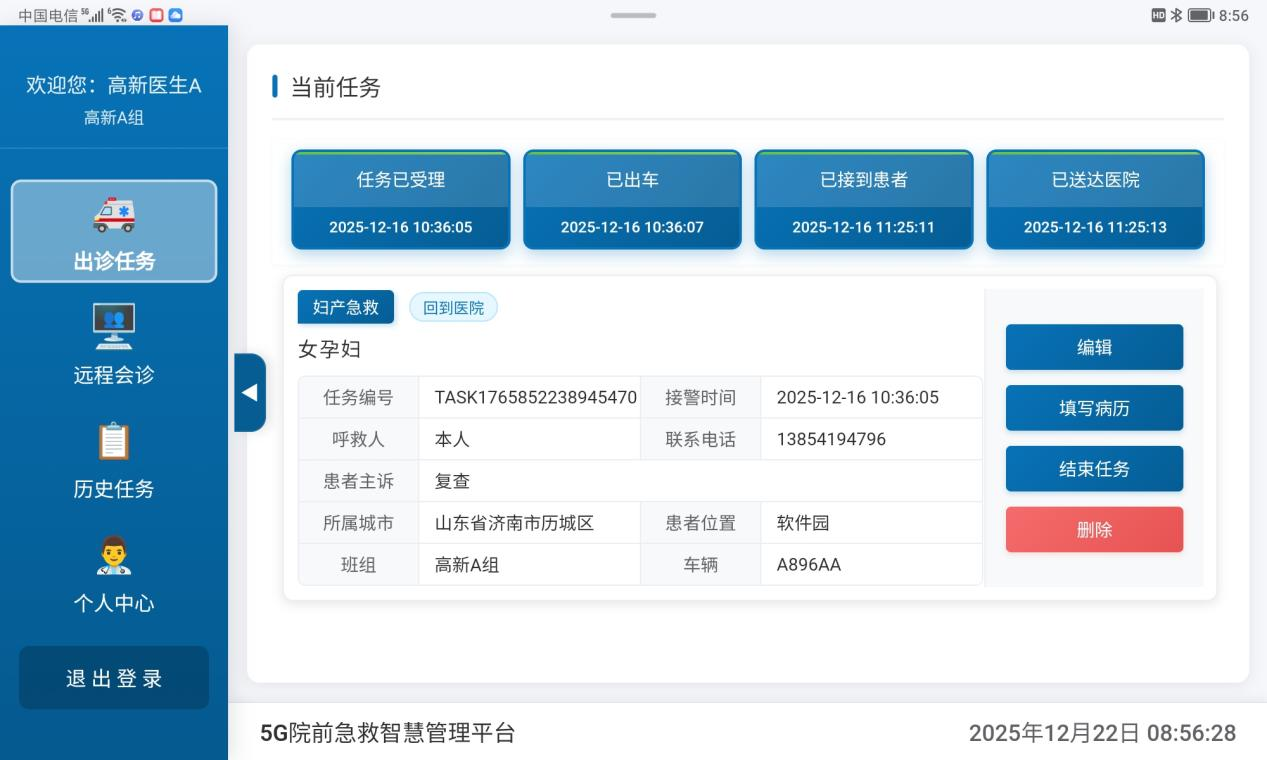Viewport: 1267px width, 760px height.
Task: Click the 回到医院 status pill
Action: click(453, 308)
